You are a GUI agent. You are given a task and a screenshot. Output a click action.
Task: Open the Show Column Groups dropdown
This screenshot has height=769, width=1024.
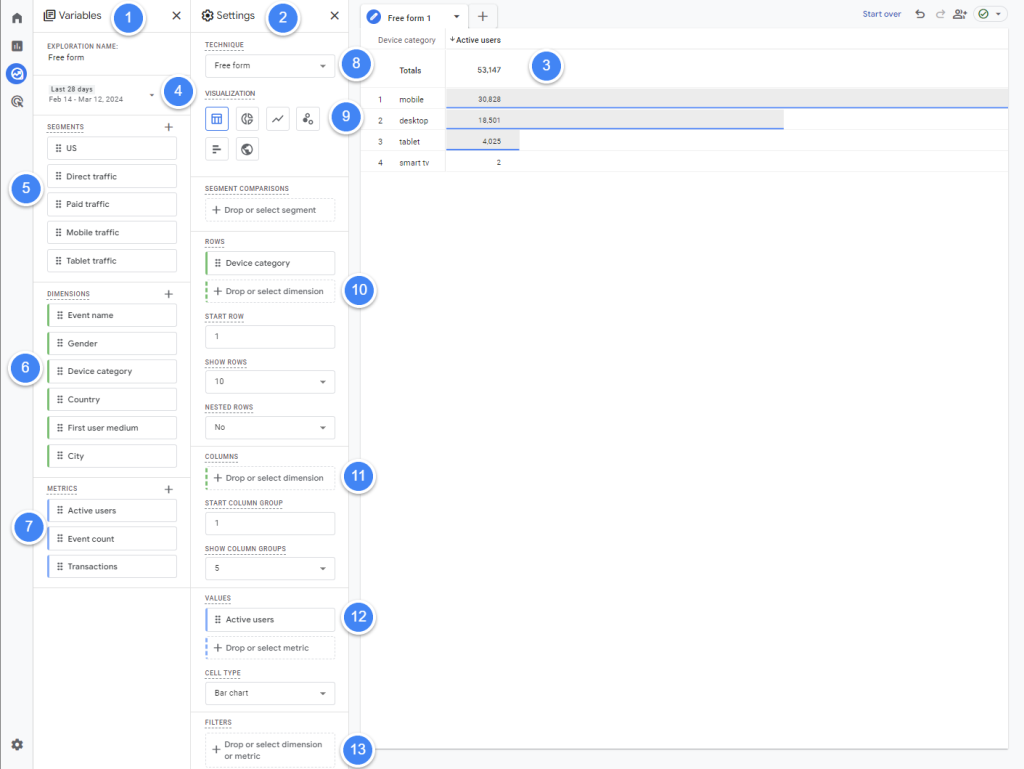270,568
